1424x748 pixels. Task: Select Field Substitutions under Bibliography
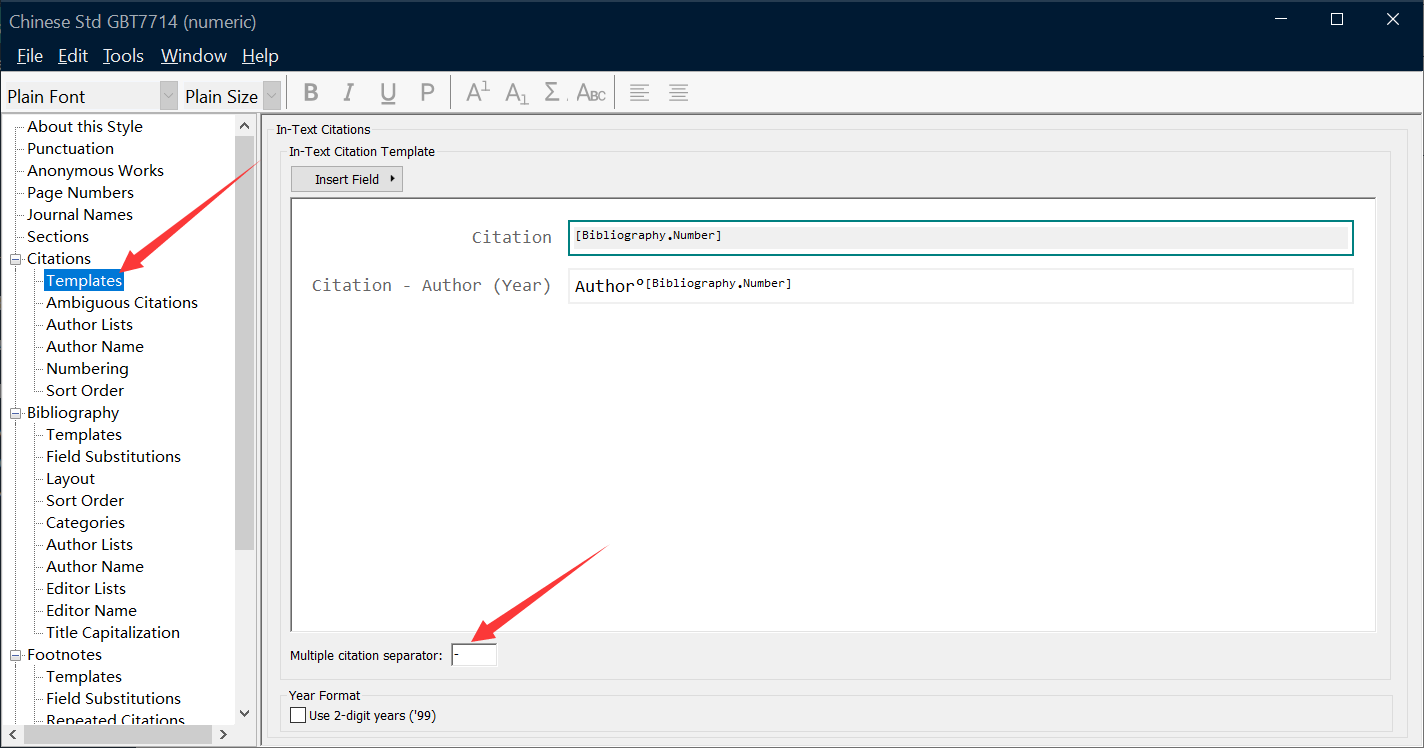113,457
